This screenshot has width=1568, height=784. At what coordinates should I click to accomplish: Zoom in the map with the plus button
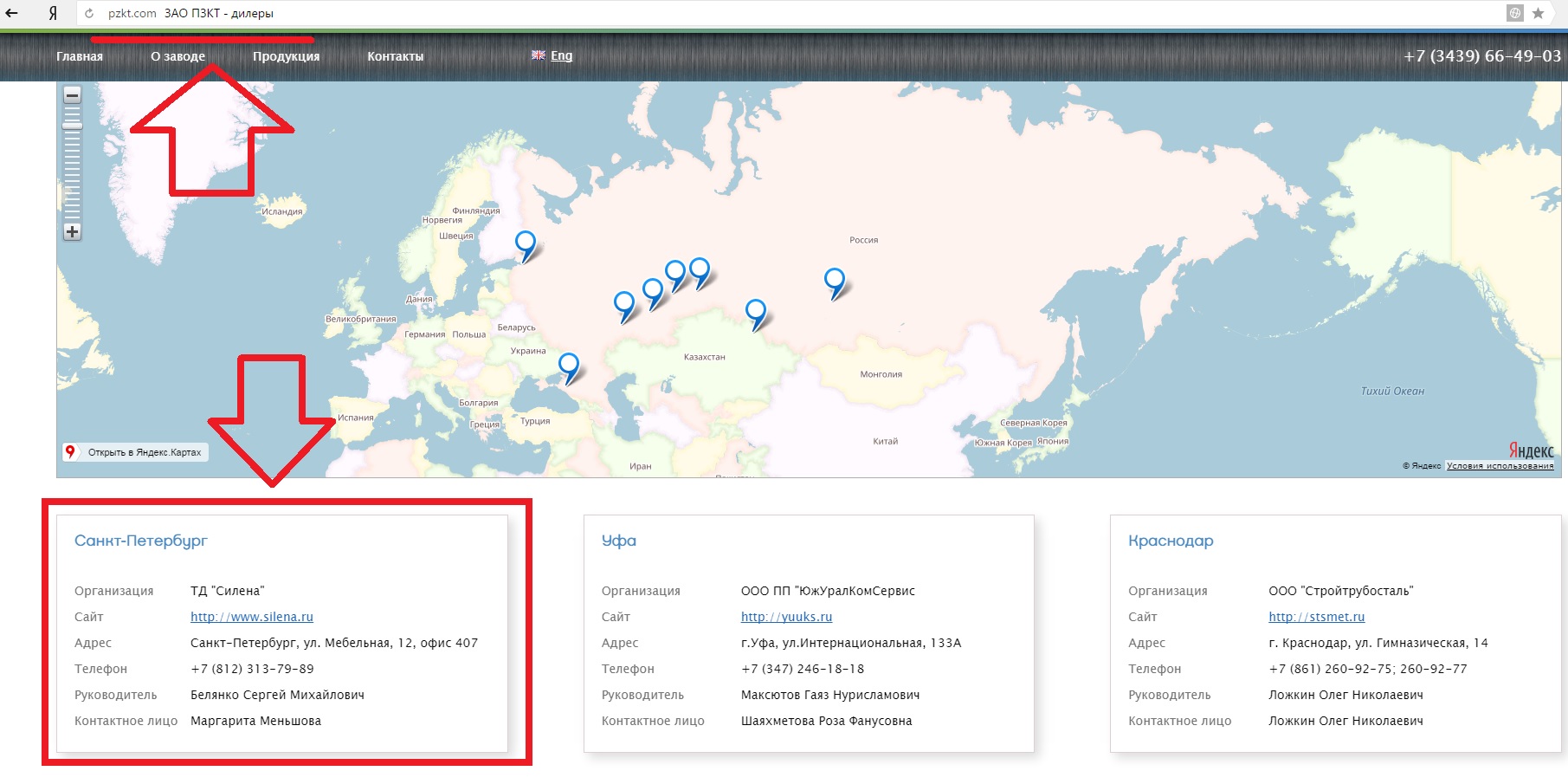(73, 231)
